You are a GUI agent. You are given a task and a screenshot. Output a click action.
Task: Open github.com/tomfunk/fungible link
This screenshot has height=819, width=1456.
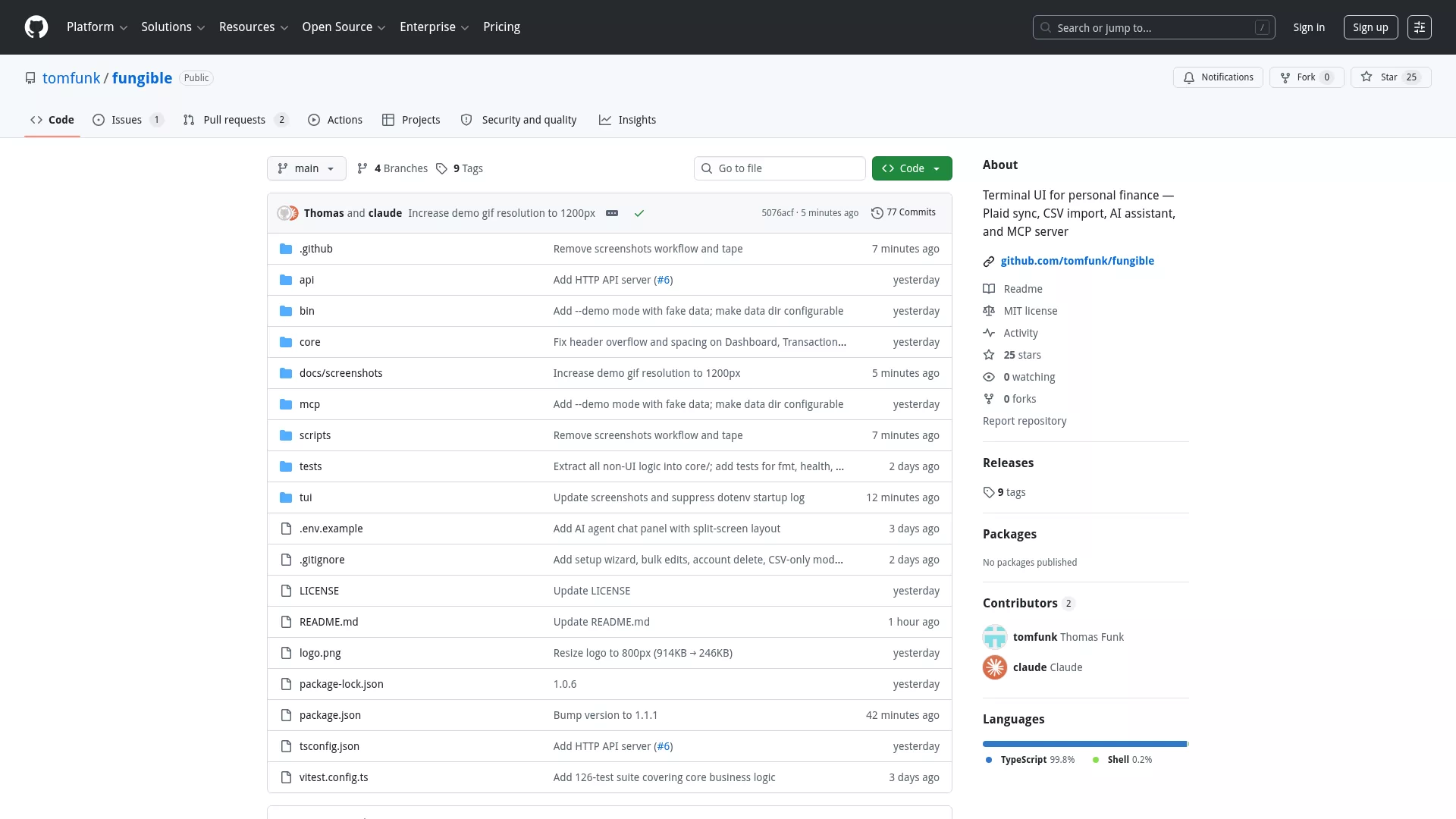point(1077,261)
